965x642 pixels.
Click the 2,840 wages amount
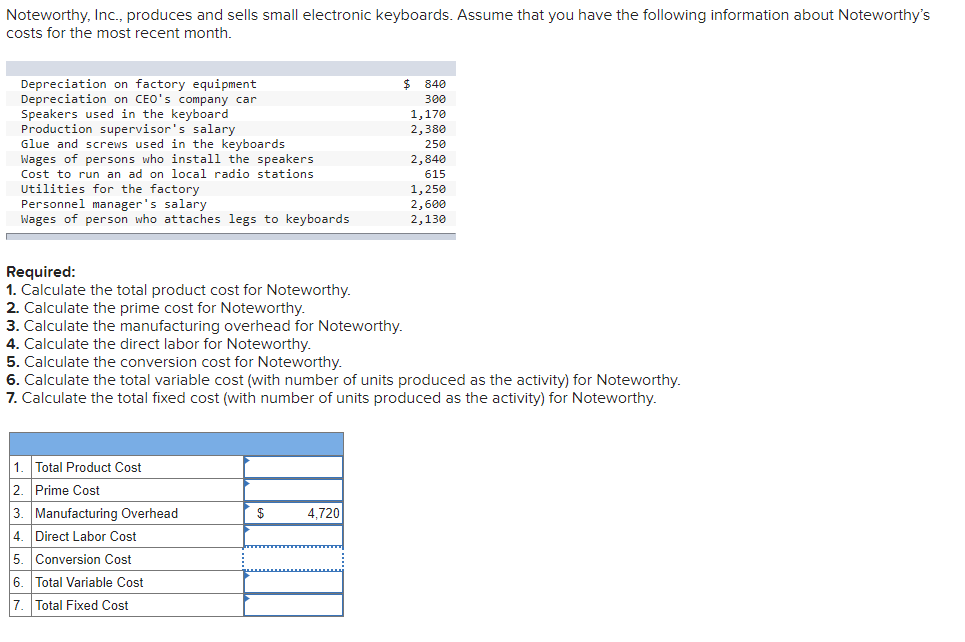[x=428, y=159]
